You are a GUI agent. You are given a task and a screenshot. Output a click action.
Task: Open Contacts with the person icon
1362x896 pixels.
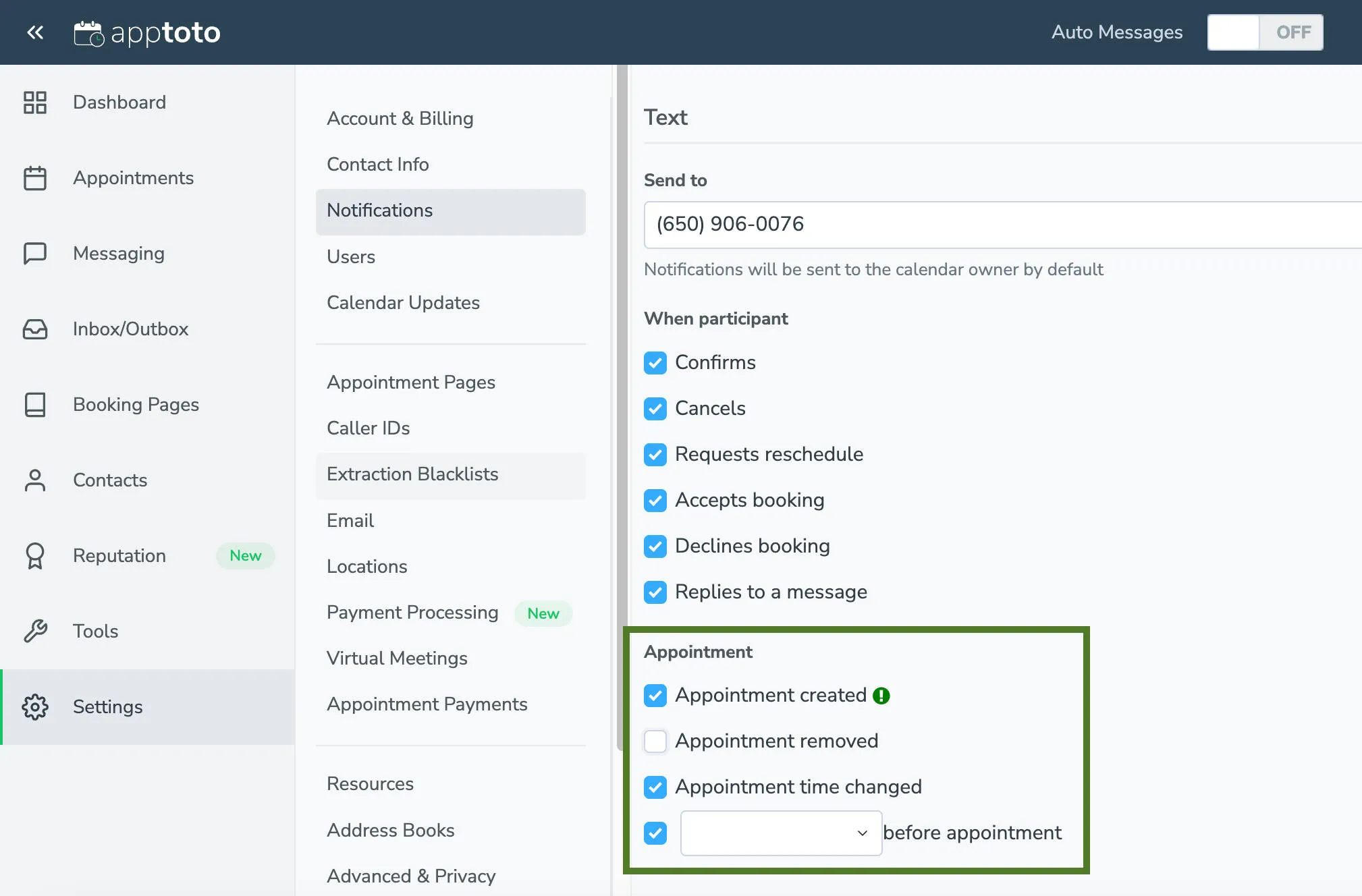tap(35, 480)
